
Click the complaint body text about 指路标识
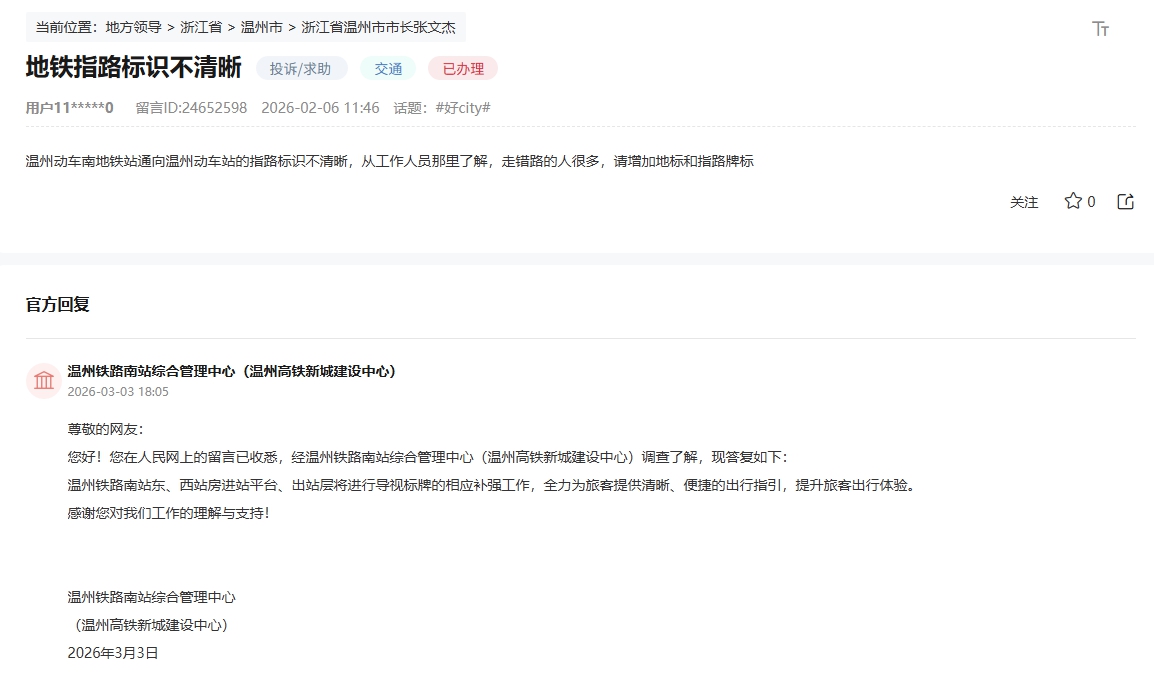[389, 161]
